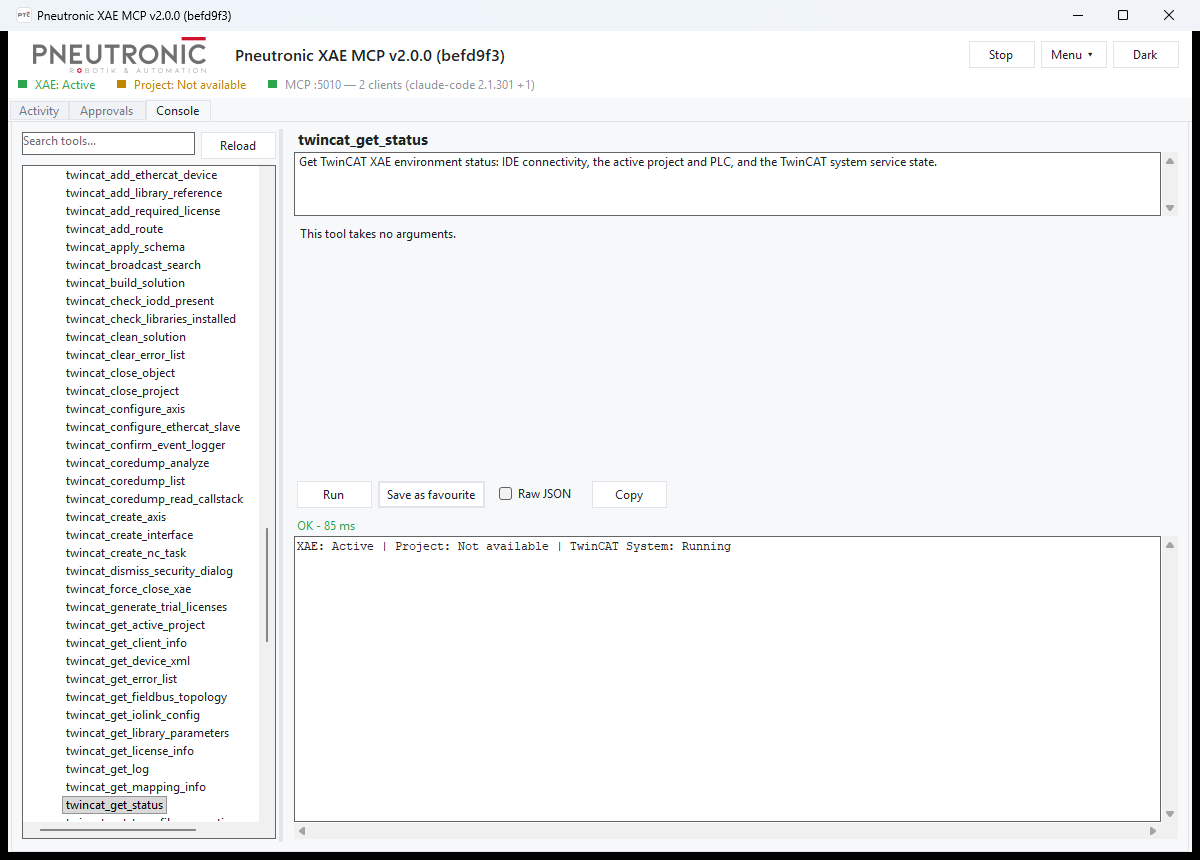
Task: Select twincat_add_required_license tool
Action: tap(143, 211)
